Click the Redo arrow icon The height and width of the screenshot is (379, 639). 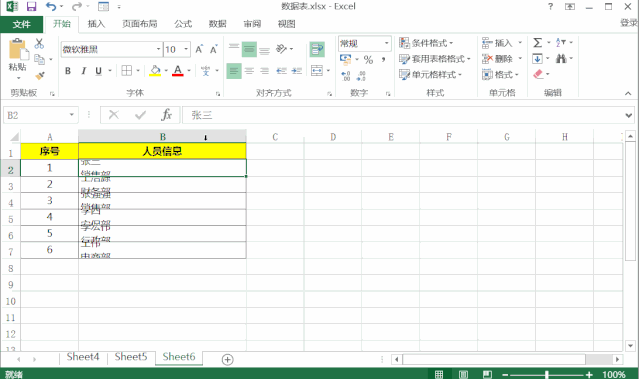click(76, 7)
